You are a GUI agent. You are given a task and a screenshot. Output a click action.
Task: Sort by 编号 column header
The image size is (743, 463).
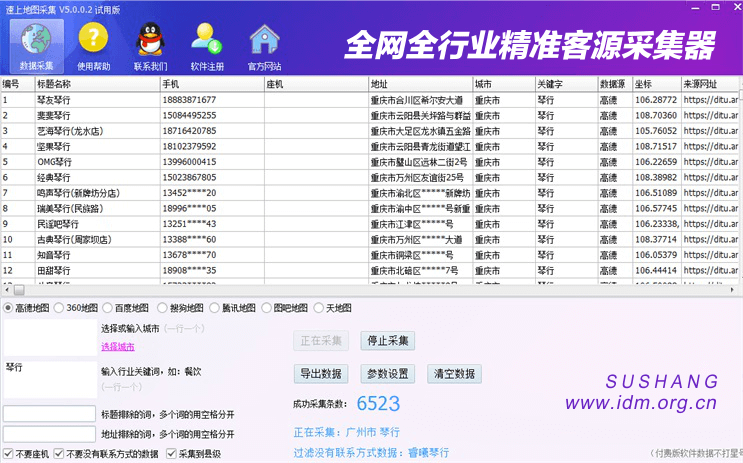tap(18, 84)
